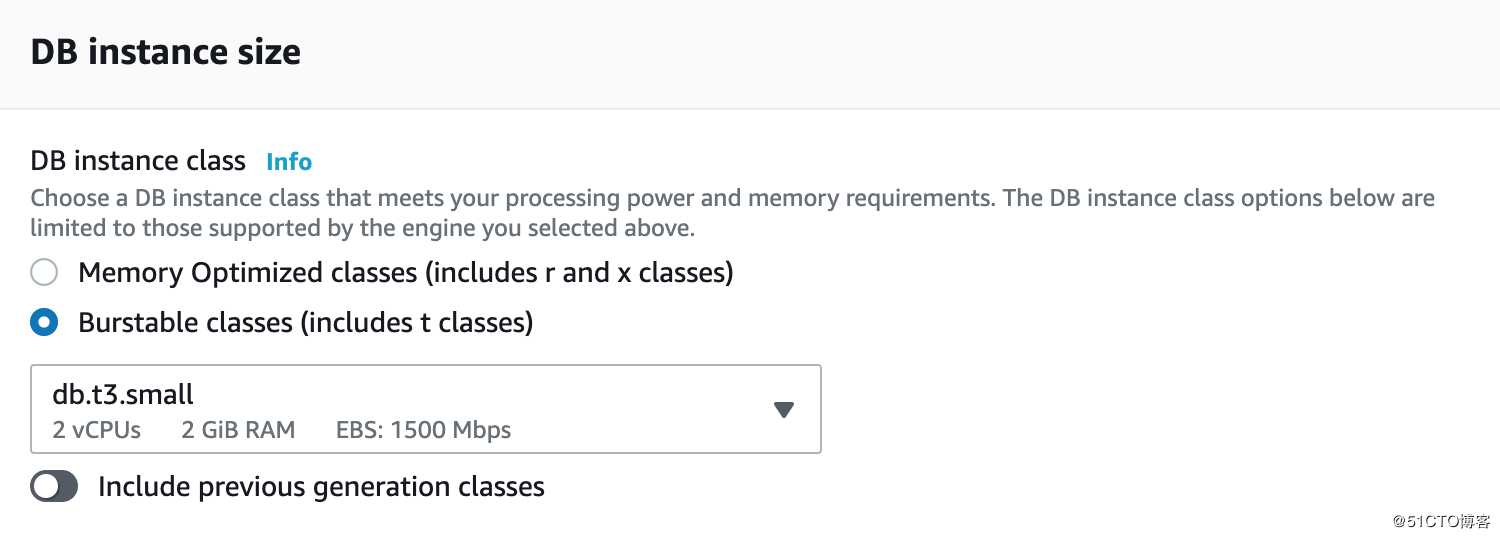Click "EBS: 1500 Mbps" in the instance selector
The width and height of the screenshot is (1500, 538).
[x=423, y=430]
